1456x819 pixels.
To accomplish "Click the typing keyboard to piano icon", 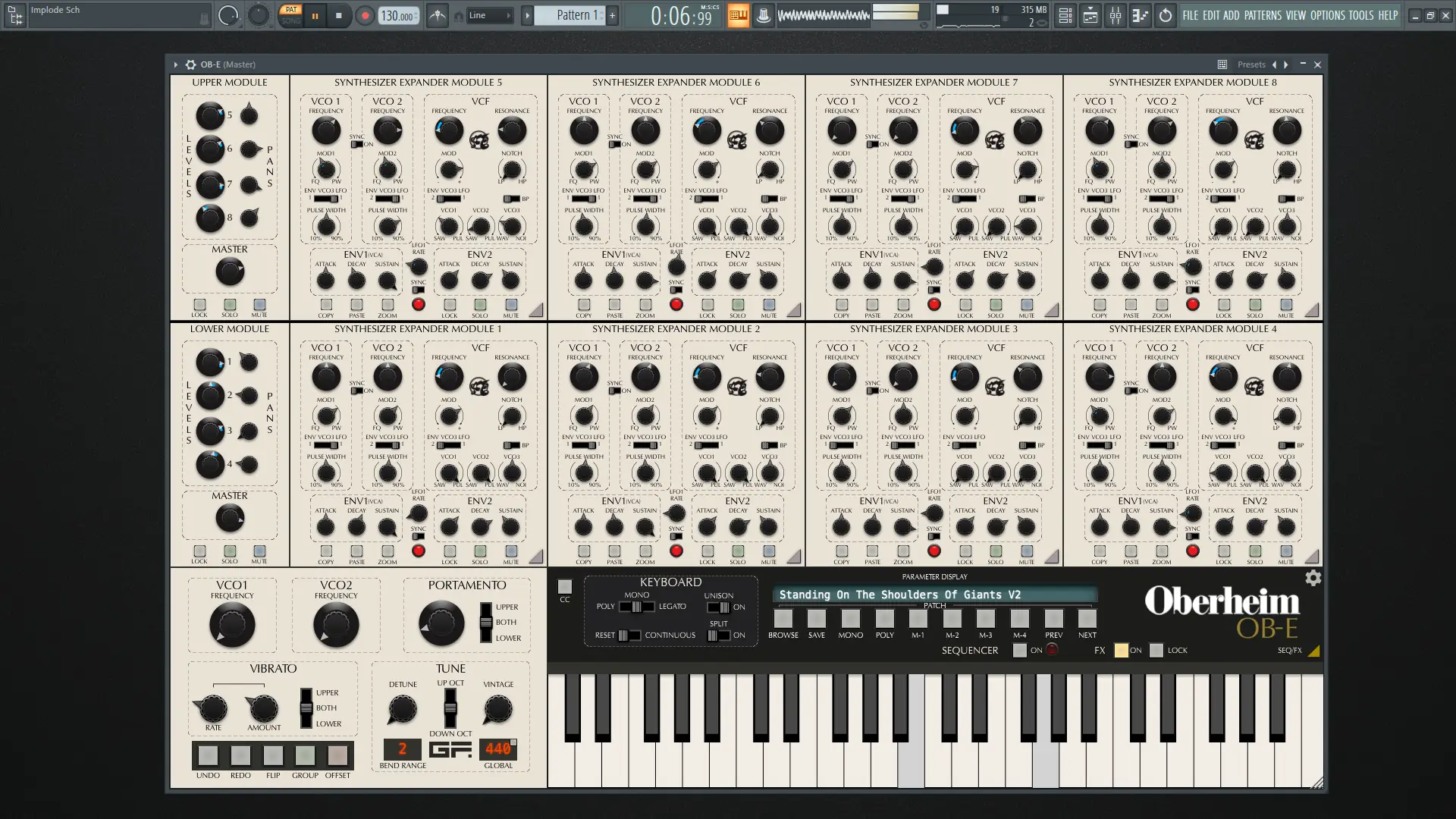I will (737, 15).
